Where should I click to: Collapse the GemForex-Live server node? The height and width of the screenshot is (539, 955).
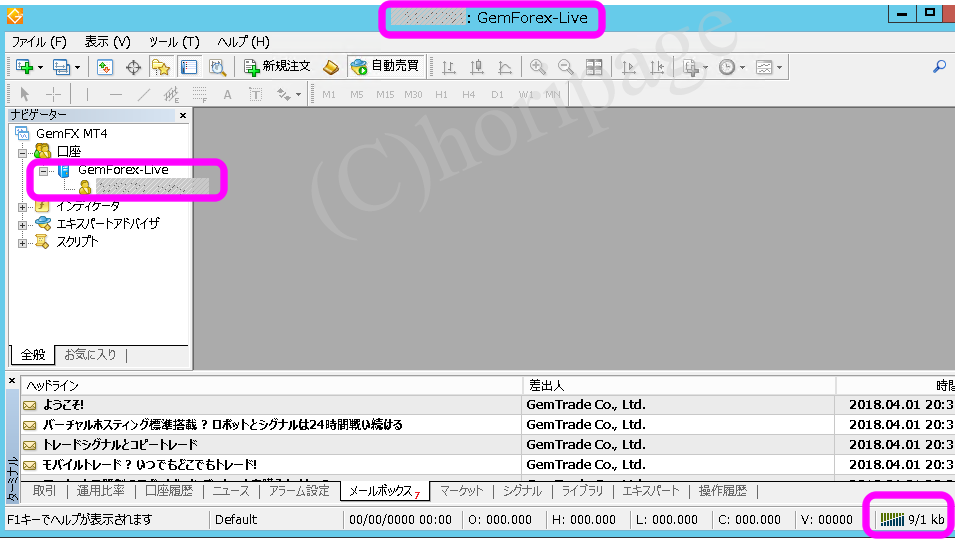click(x=43, y=171)
